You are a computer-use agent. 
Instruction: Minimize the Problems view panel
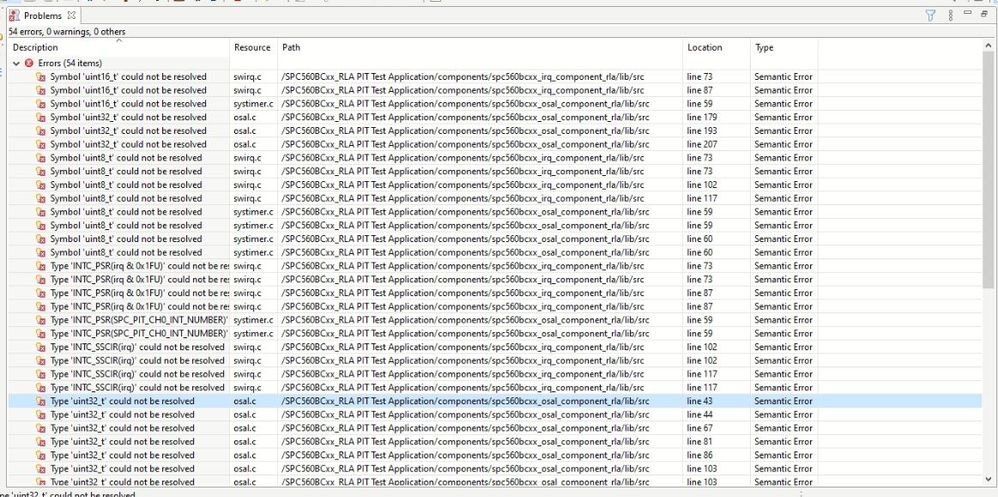point(967,13)
